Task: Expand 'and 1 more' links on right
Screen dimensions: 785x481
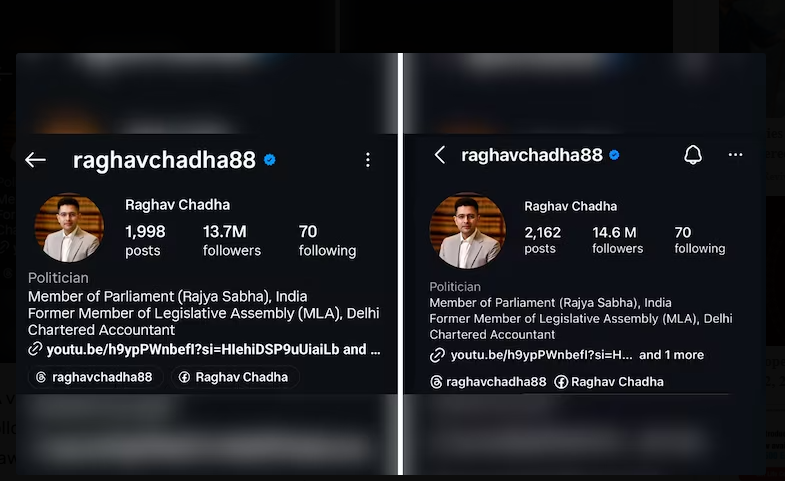Action: click(671, 355)
